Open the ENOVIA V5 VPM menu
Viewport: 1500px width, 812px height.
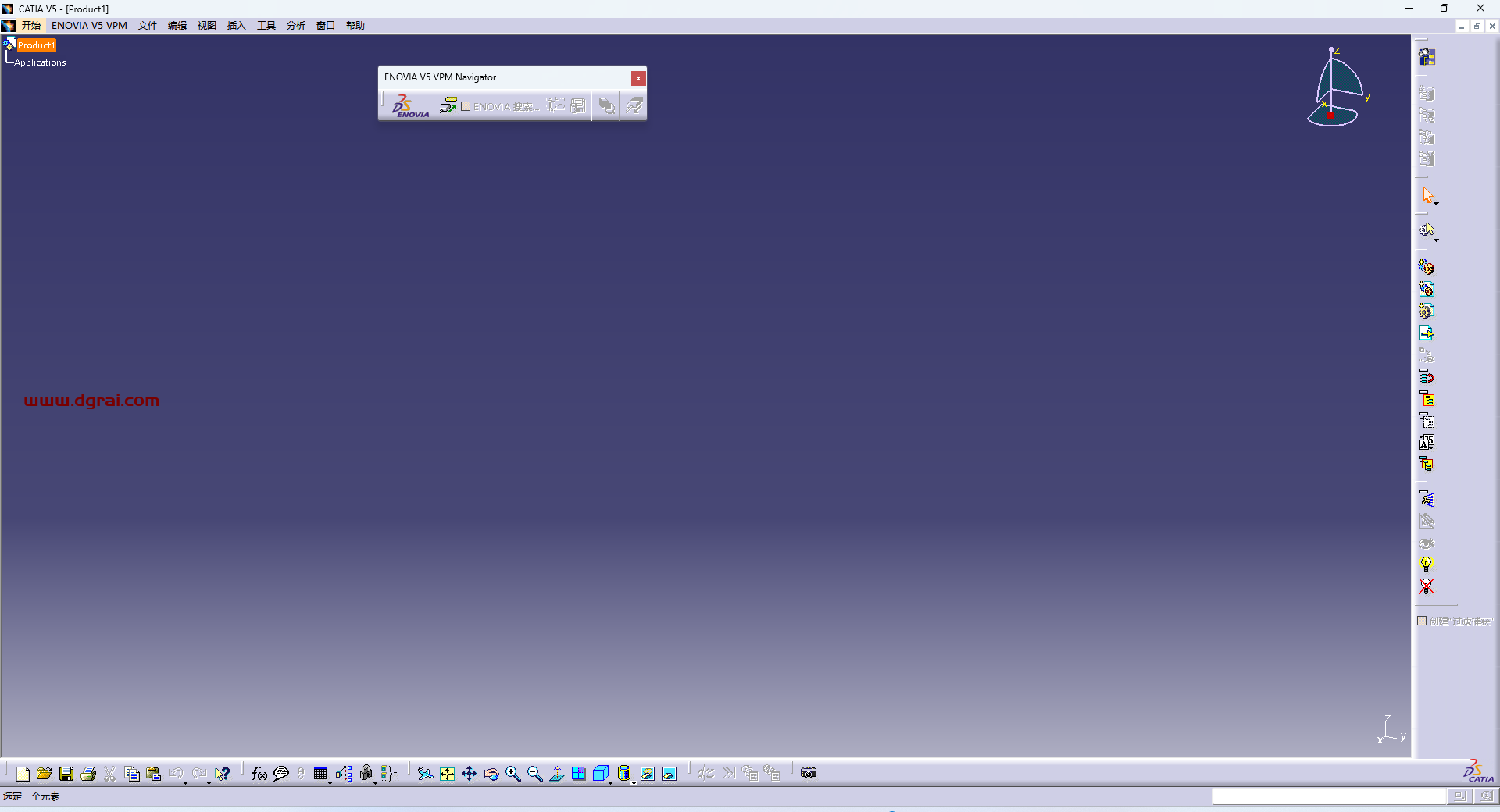click(89, 26)
